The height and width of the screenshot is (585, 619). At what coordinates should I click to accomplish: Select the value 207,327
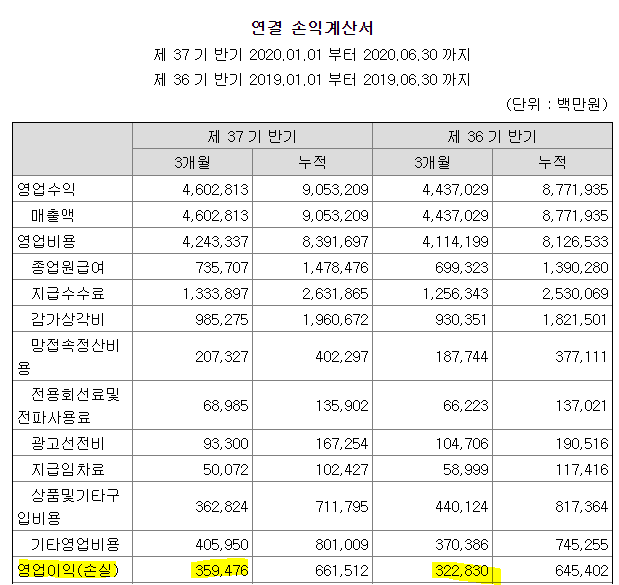click(x=222, y=357)
